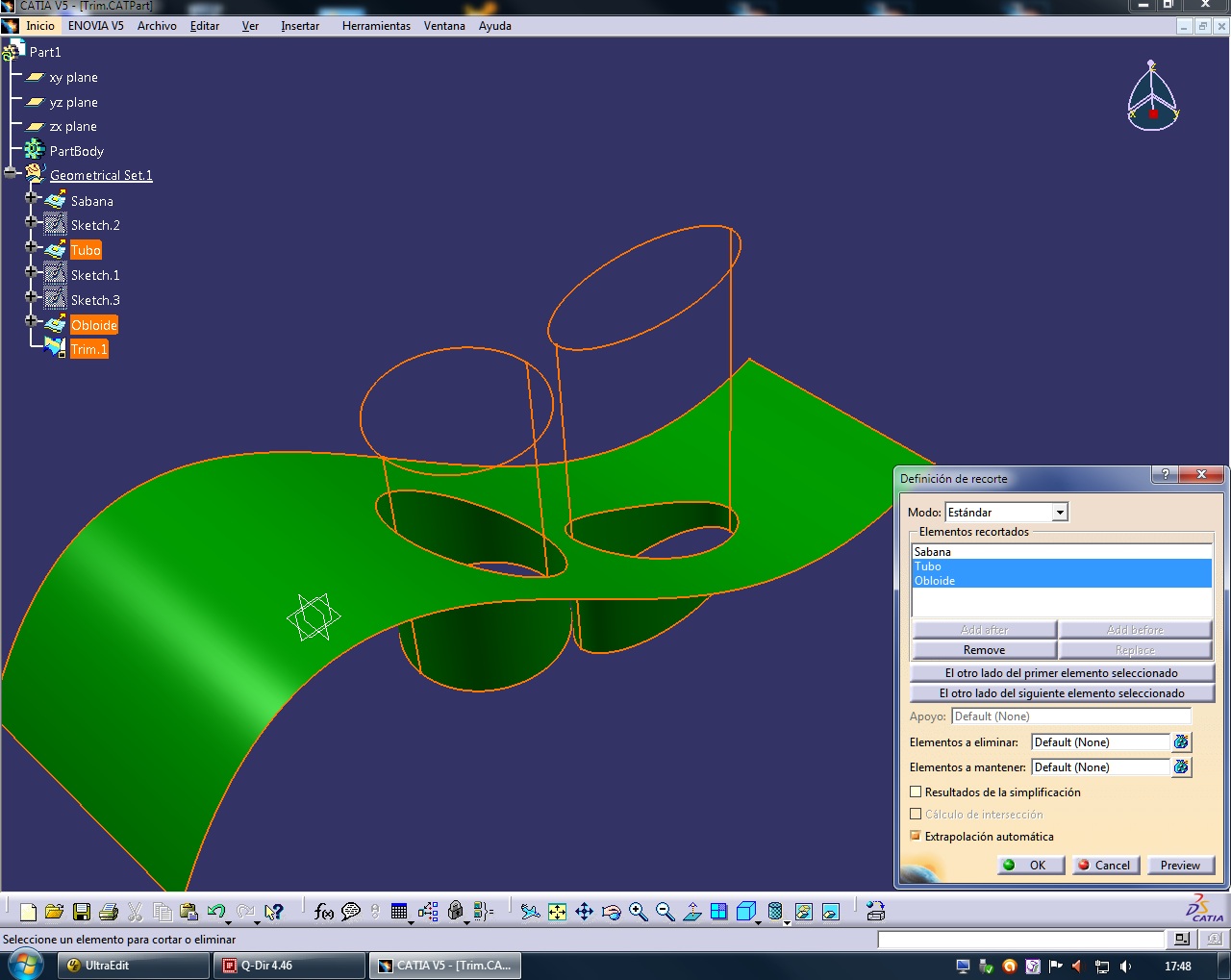Click the Knowledge Inspector tree icon

[428, 912]
